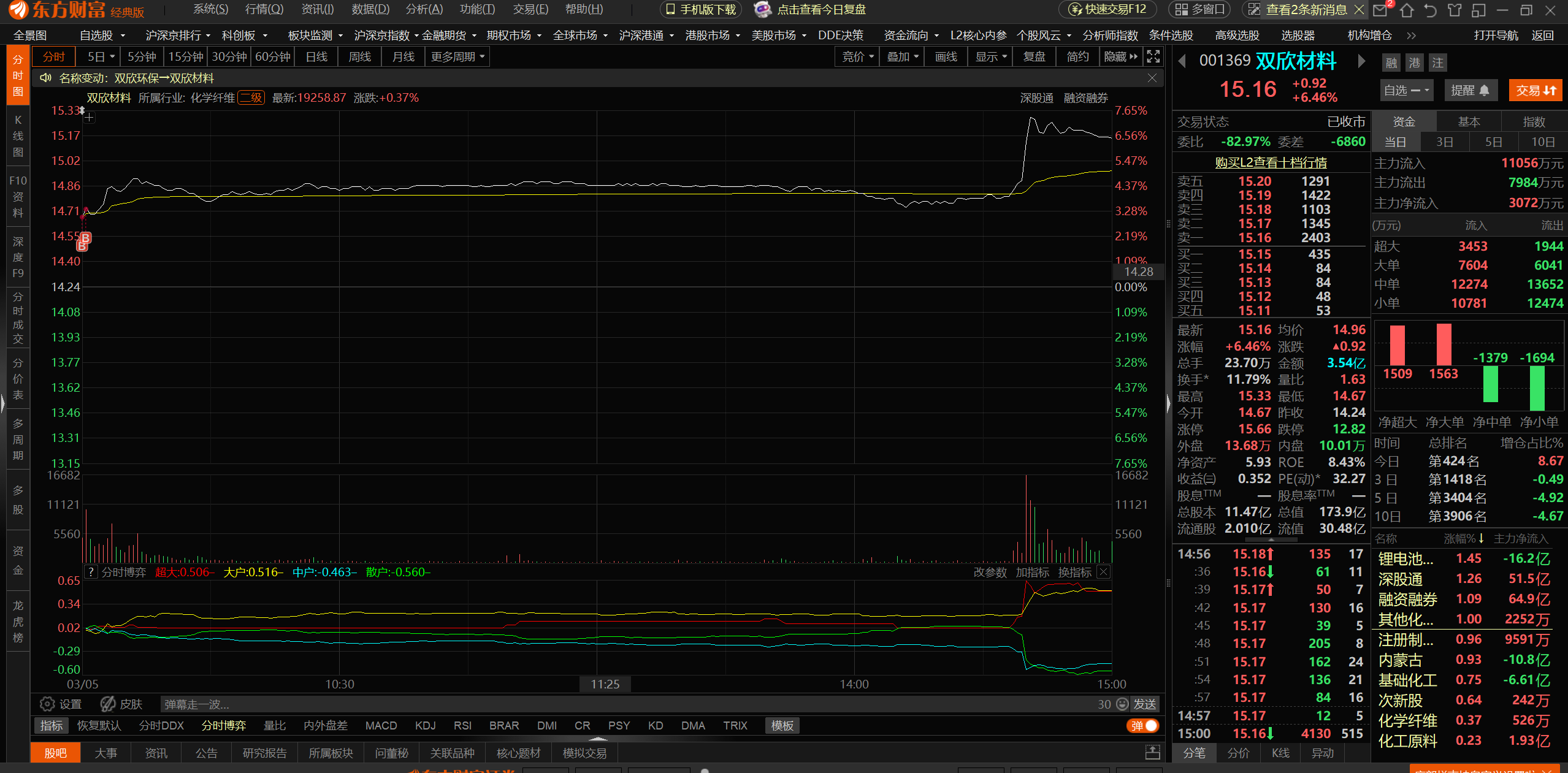The width and height of the screenshot is (1568, 773).
Task: Click the undo back arrow icon
Action: coord(1431,10)
